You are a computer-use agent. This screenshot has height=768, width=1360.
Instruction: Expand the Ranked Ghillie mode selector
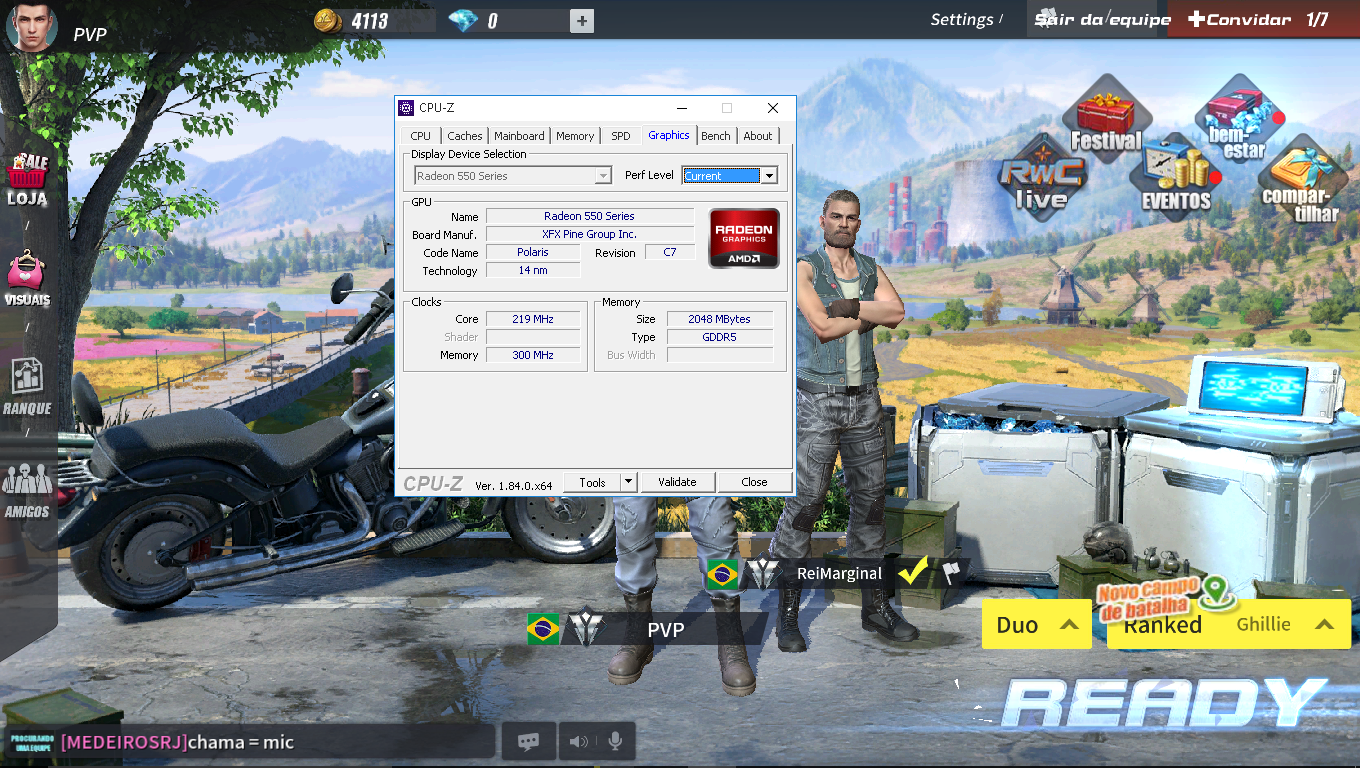(x=1229, y=625)
